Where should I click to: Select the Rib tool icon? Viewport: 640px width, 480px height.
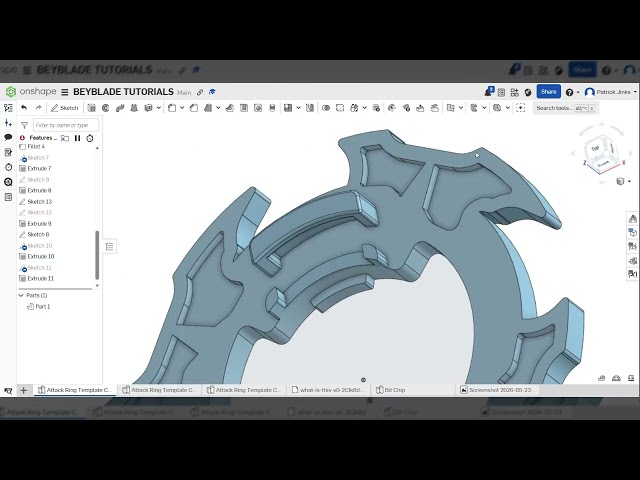[229, 108]
